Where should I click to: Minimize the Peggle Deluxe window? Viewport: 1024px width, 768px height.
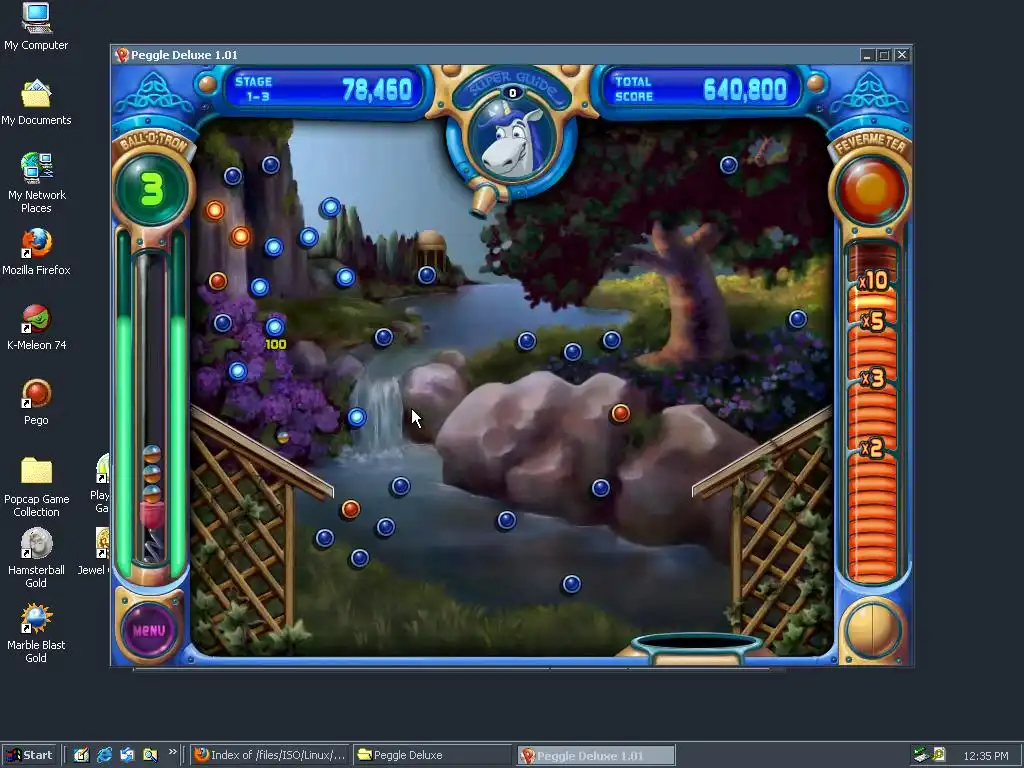click(867, 56)
